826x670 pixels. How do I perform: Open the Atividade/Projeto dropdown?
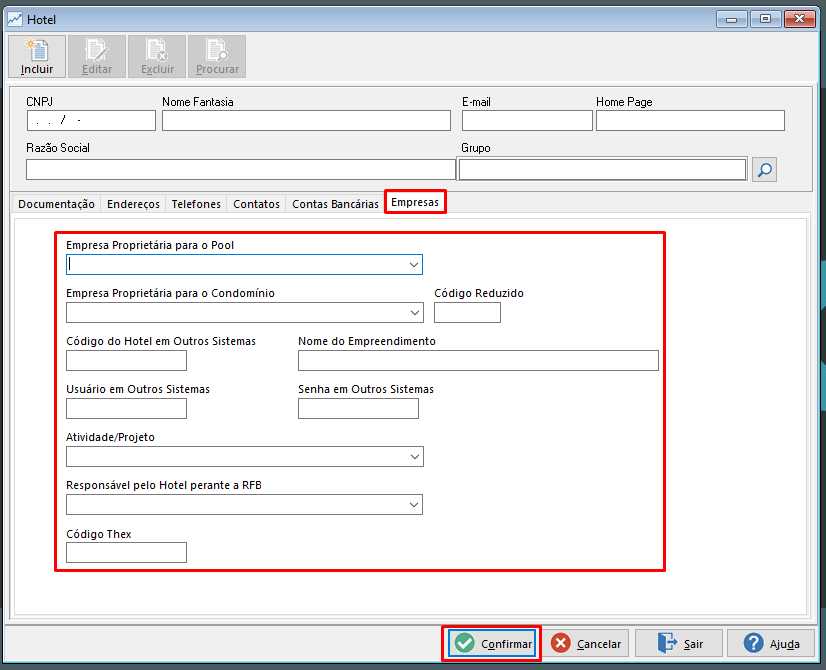(x=415, y=457)
